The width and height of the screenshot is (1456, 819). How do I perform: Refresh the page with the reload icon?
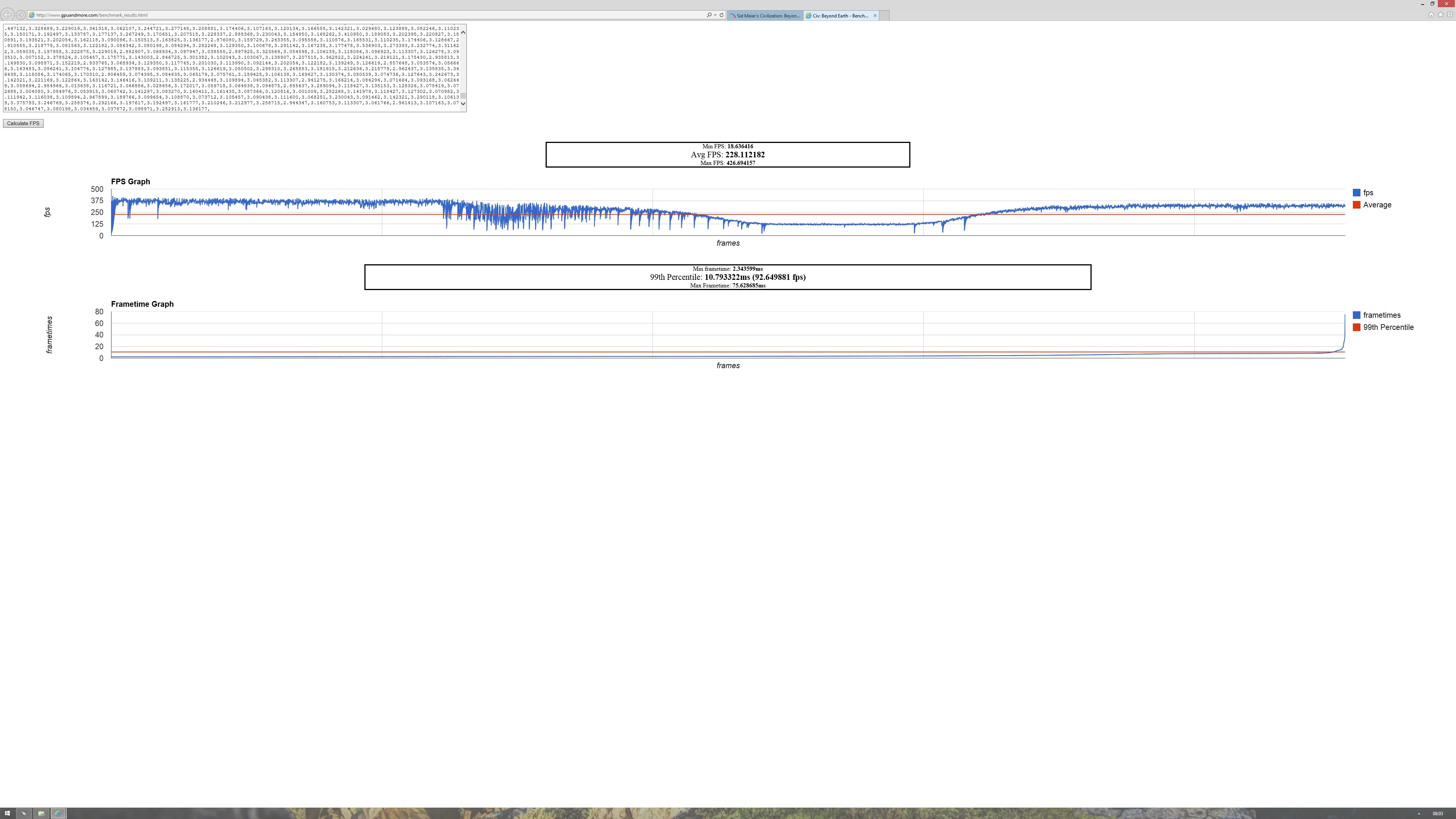(x=721, y=15)
